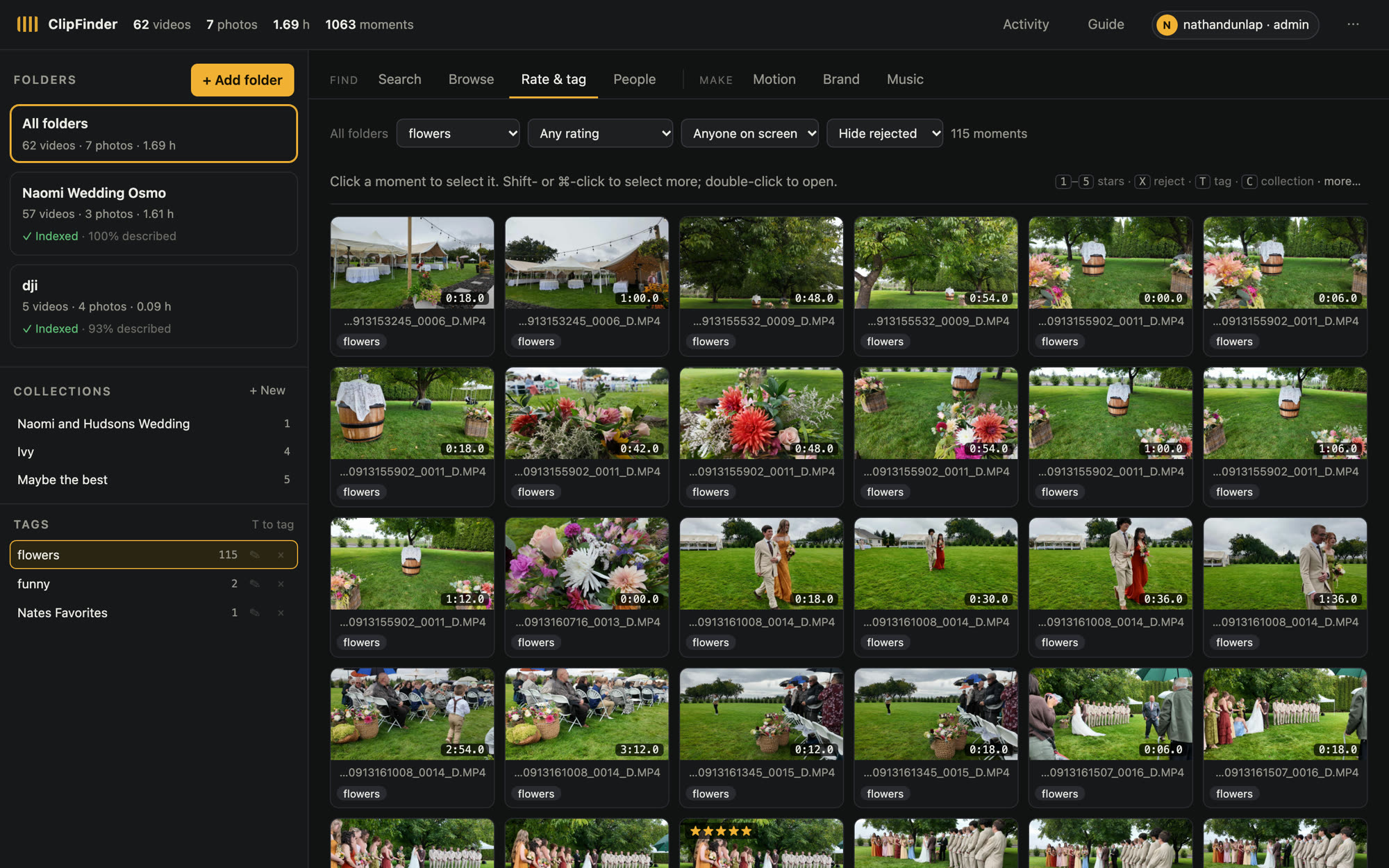The height and width of the screenshot is (868, 1389).
Task: Edit the funny tag pencil icon
Action: pyautogui.click(x=255, y=584)
